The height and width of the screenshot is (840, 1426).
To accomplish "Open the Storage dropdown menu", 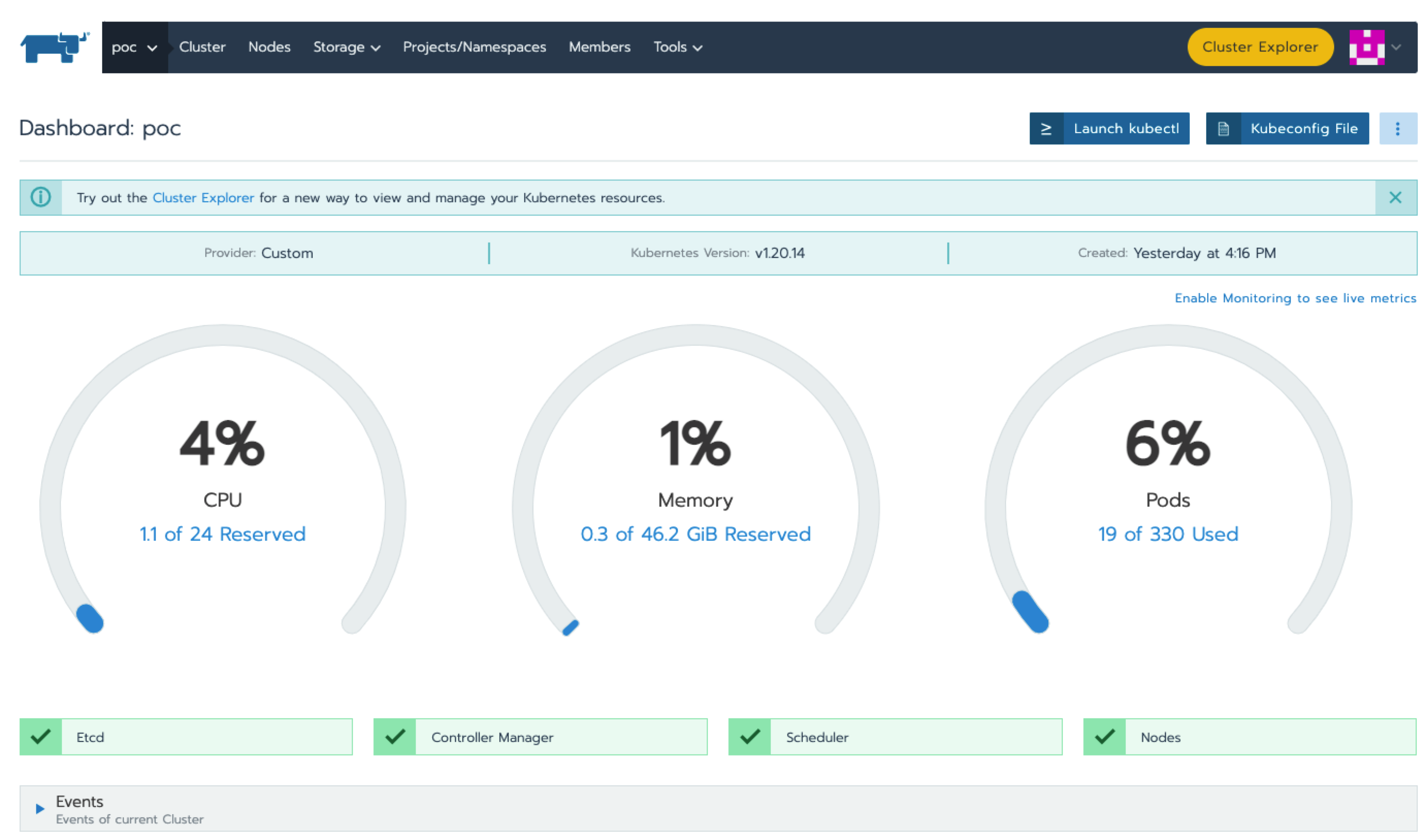I will pos(346,47).
